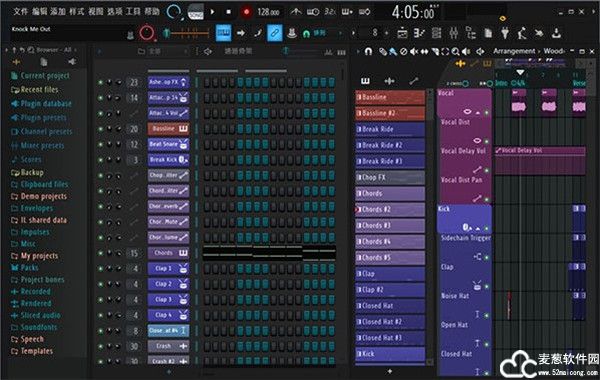Viewport: 600px width, 380px height.
Task: Open the 样式 menu
Action: pyautogui.click(x=77, y=11)
